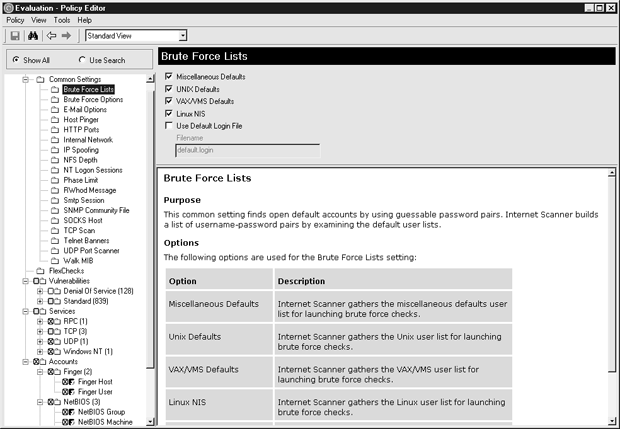Select the Use Search radio button
This screenshot has height=429, width=620.
(82, 60)
